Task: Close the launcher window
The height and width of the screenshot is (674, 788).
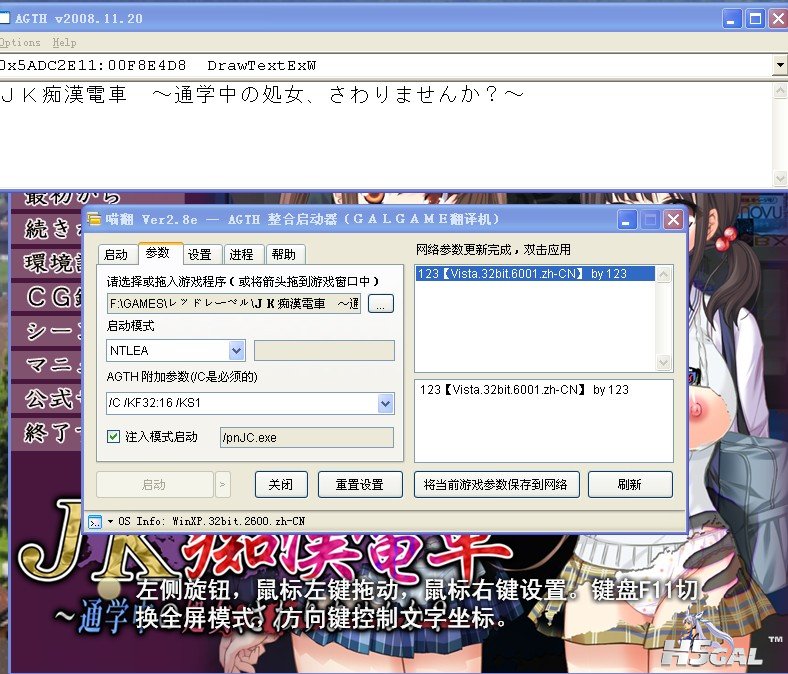Action: tap(673, 220)
